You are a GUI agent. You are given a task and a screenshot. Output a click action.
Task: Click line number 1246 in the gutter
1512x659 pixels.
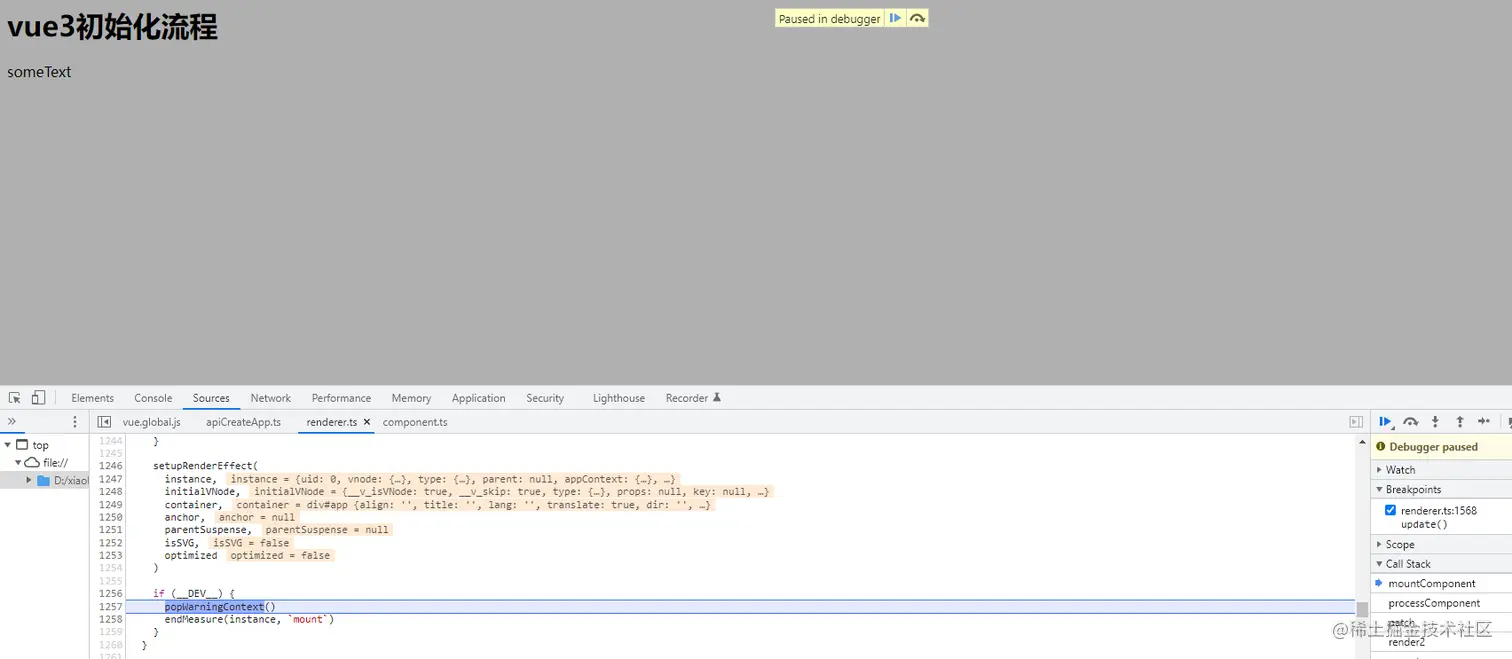point(110,466)
